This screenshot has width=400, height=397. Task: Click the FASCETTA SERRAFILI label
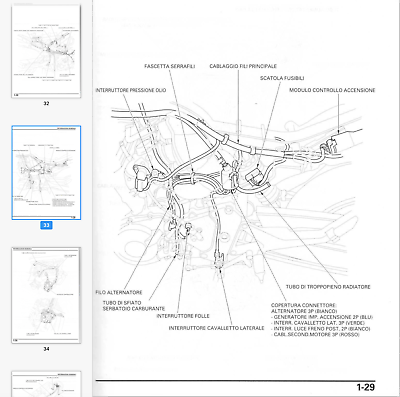pos(170,66)
